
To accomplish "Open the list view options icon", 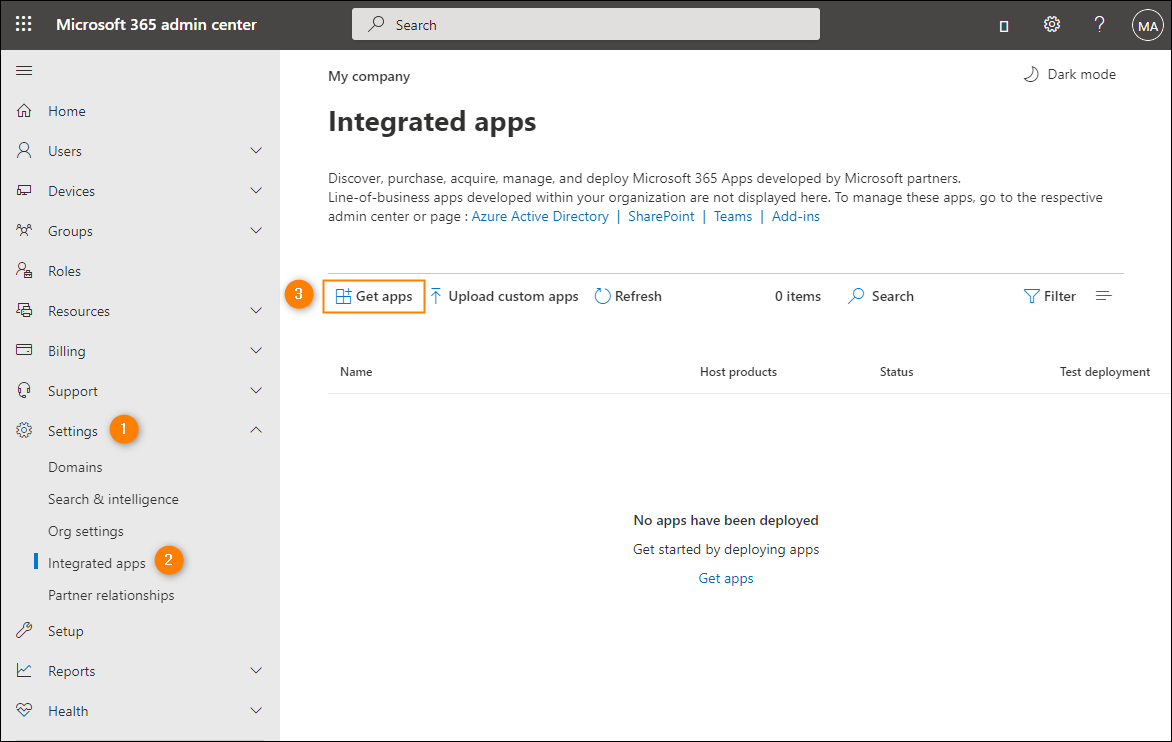I will pyautogui.click(x=1104, y=296).
